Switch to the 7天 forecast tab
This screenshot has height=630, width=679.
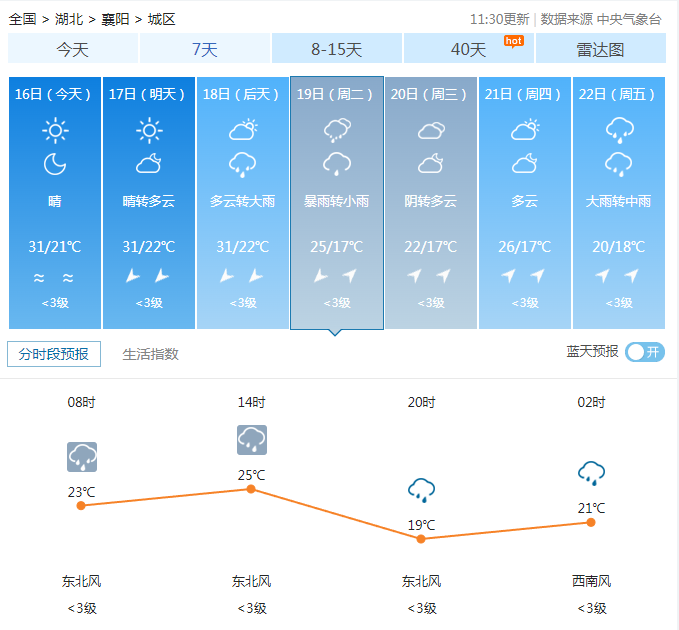click(204, 49)
